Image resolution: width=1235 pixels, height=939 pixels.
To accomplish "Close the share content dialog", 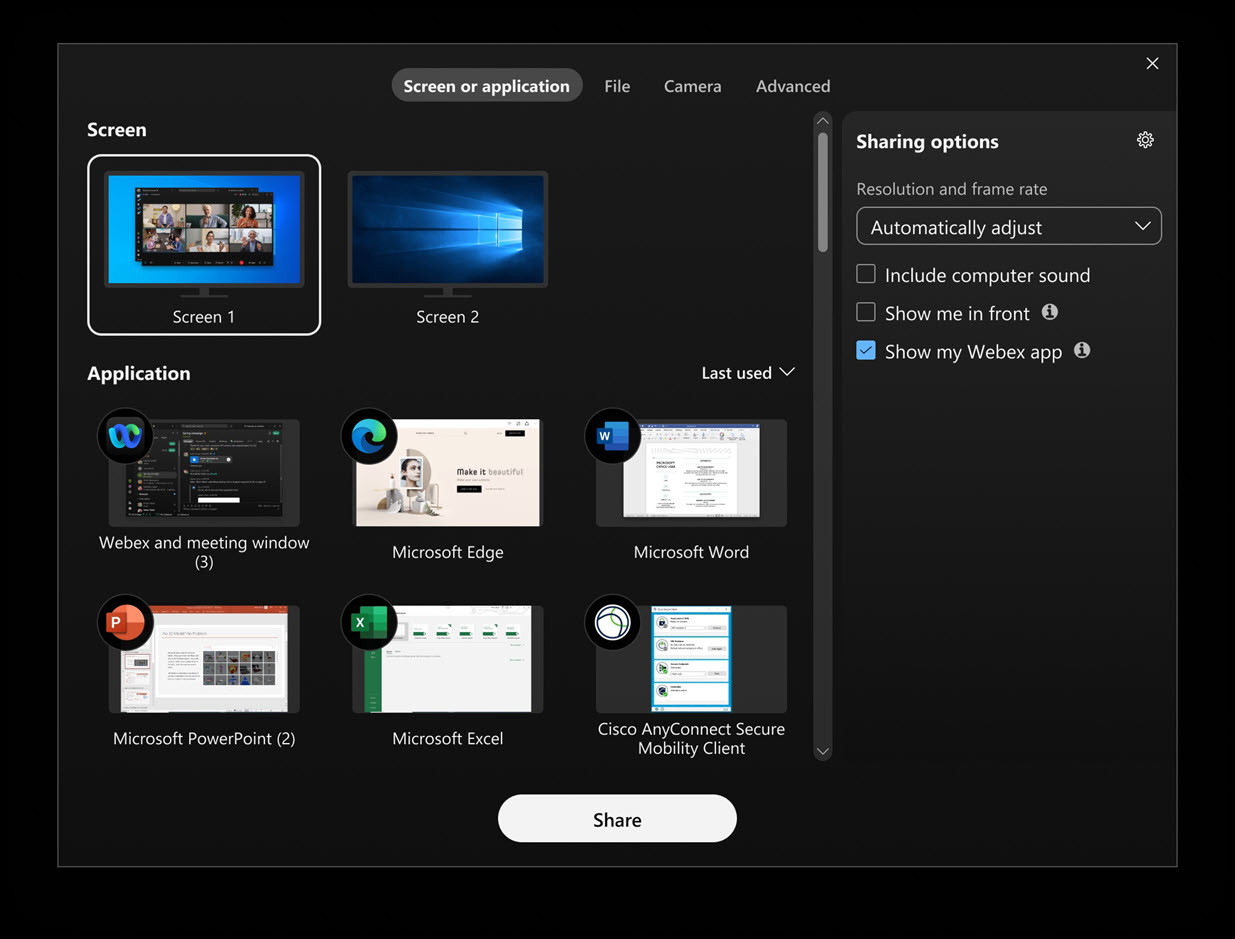I will pos(1152,63).
